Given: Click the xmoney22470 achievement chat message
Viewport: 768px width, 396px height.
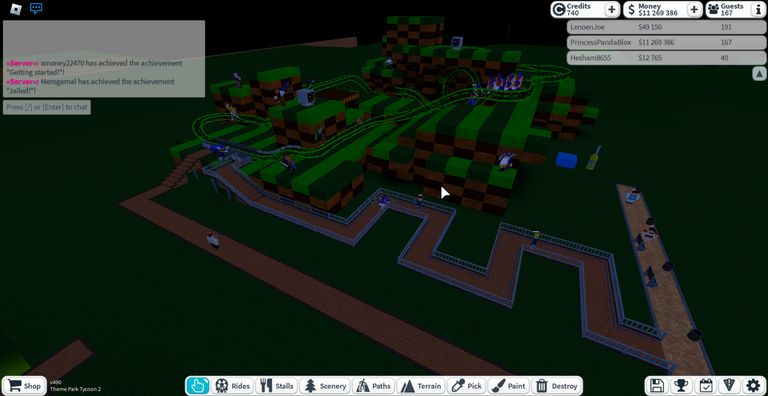Looking at the screenshot, I should tap(94, 68).
